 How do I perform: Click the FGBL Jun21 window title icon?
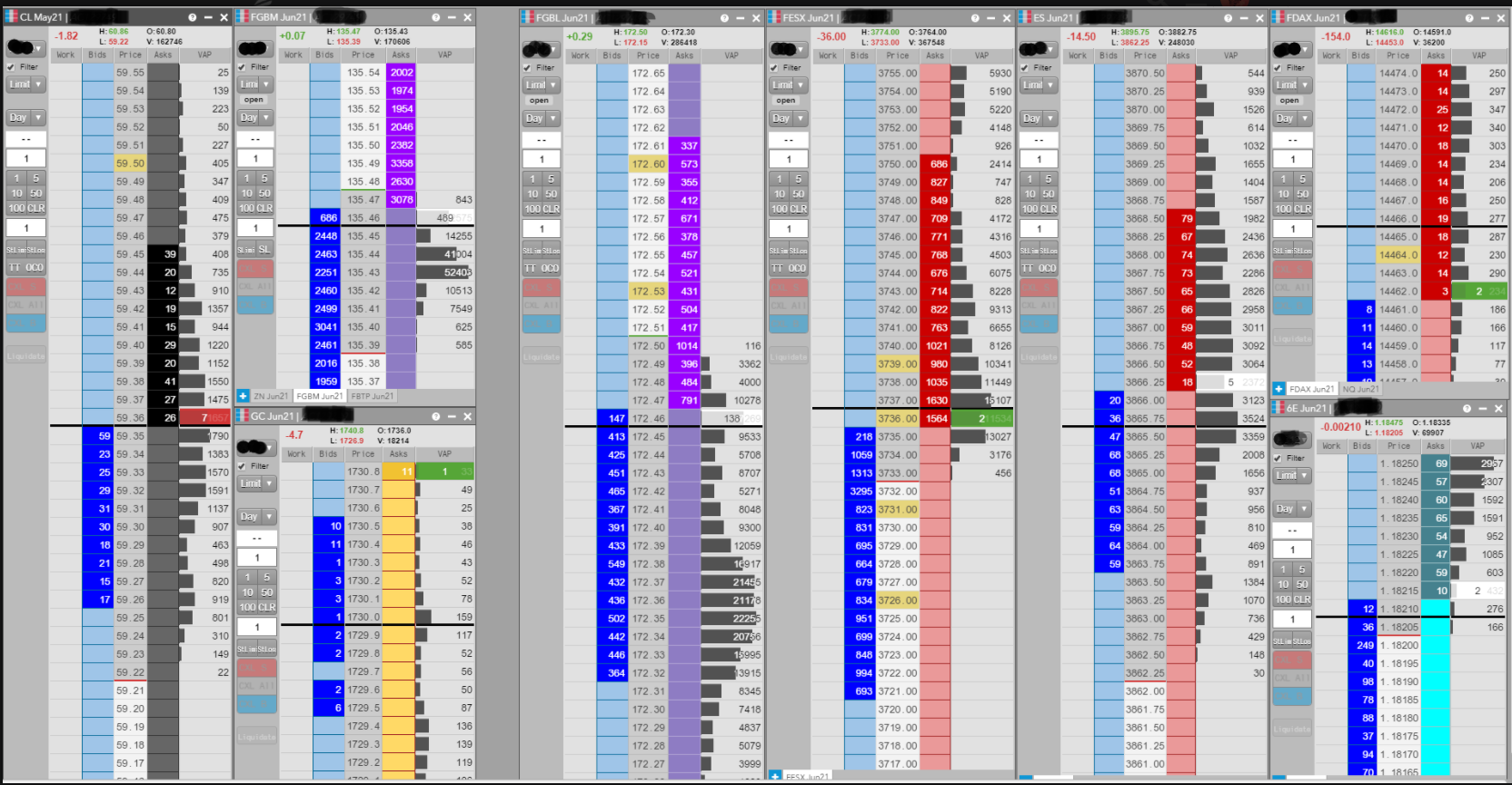528,18
